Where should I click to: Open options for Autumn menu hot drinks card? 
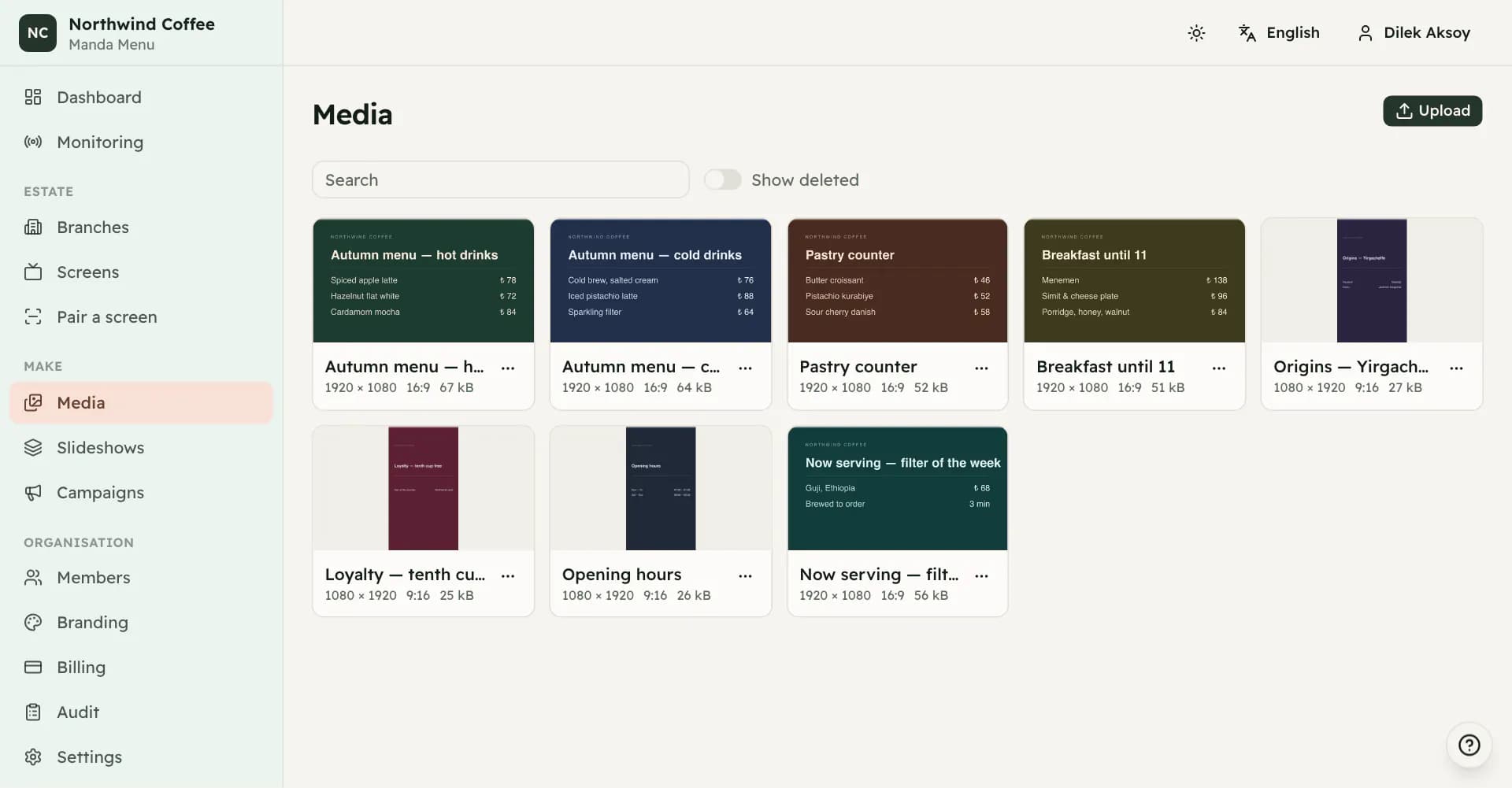[x=508, y=368]
